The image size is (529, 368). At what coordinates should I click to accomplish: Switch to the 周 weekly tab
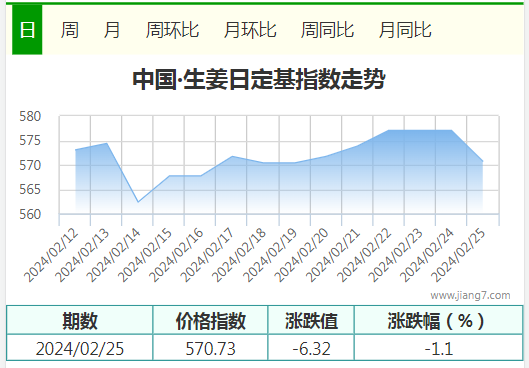coord(70,30)
